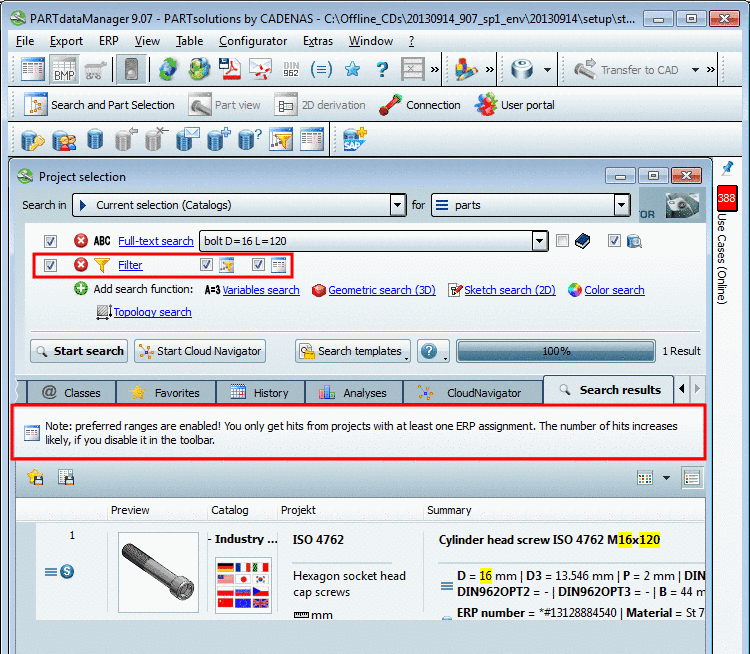Viewport: 750px width, 654px height.
Task: Click the Connection toolbar button
Action: click(419, 105)
